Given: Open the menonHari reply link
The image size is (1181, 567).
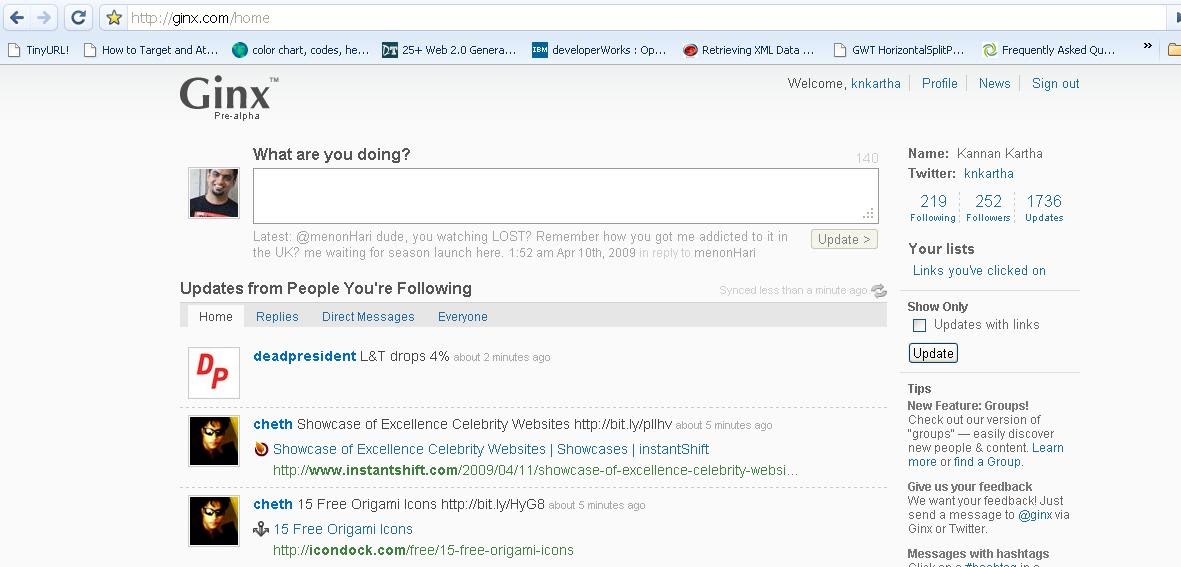Looking at the screenshot, I should (x=725, y=253).
